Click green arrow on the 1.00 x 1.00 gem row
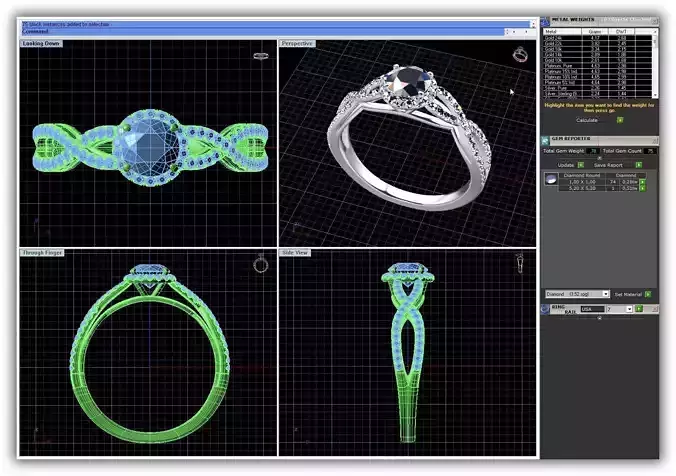This screenshot has height=476, width=676. click(x=642, y=182)
